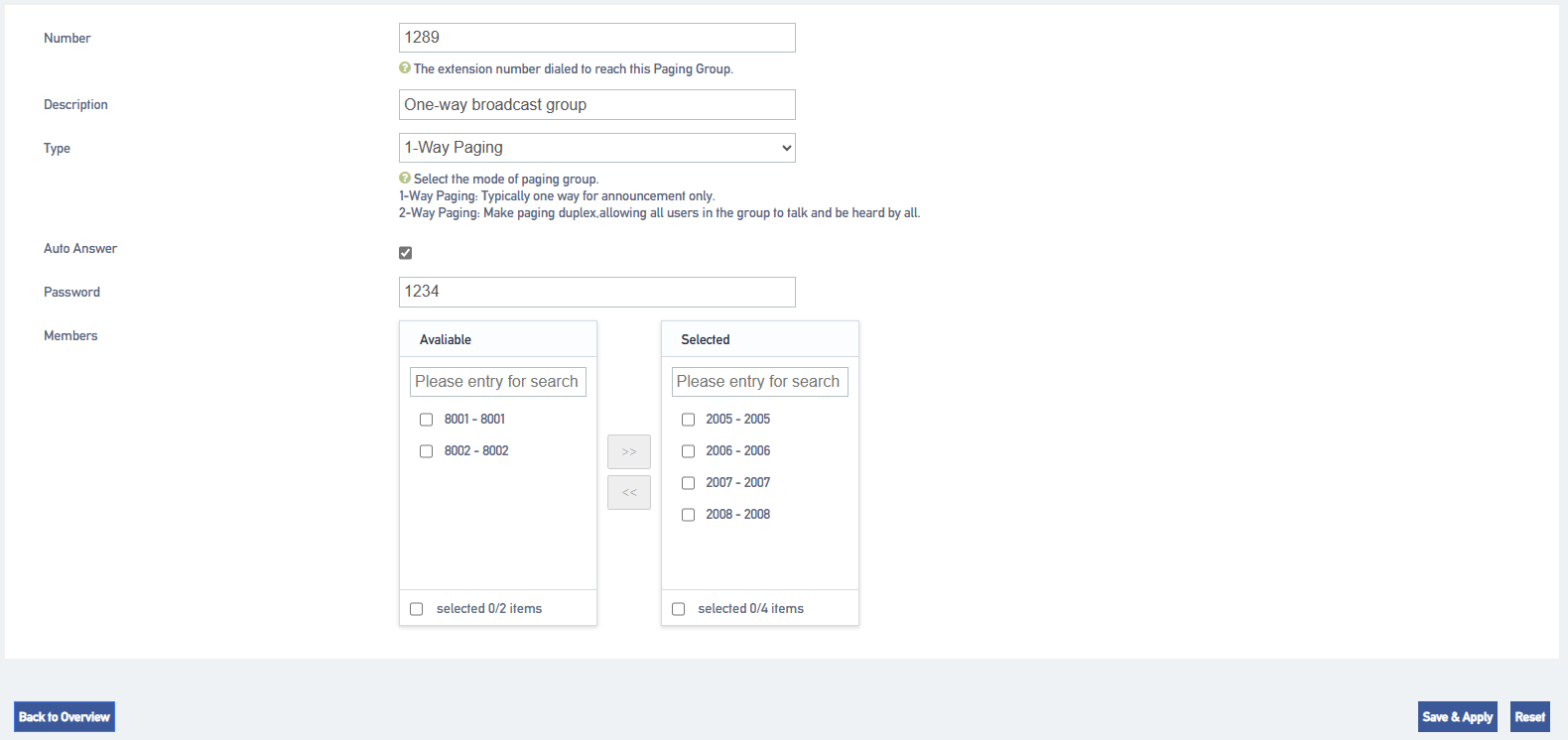Click the Number input field

(597, 38)
